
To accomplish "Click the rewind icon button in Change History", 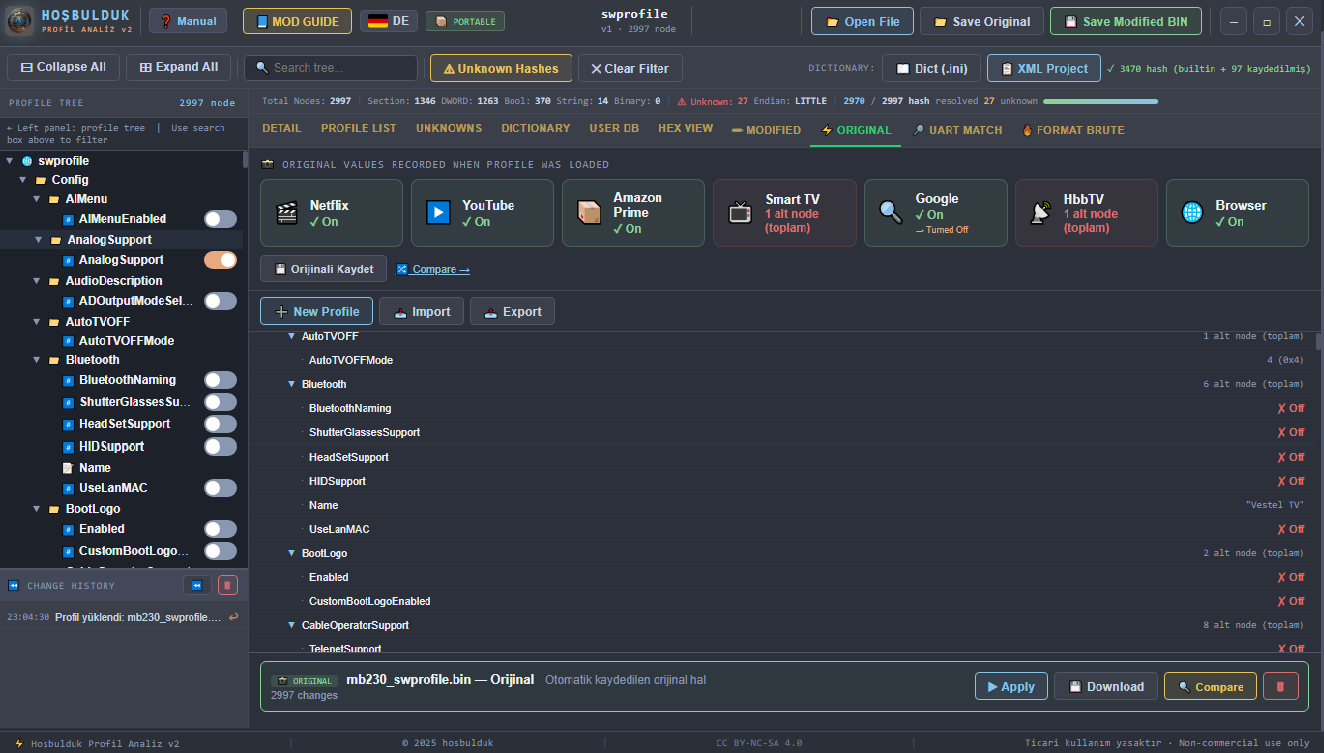I will coord(197,585).
